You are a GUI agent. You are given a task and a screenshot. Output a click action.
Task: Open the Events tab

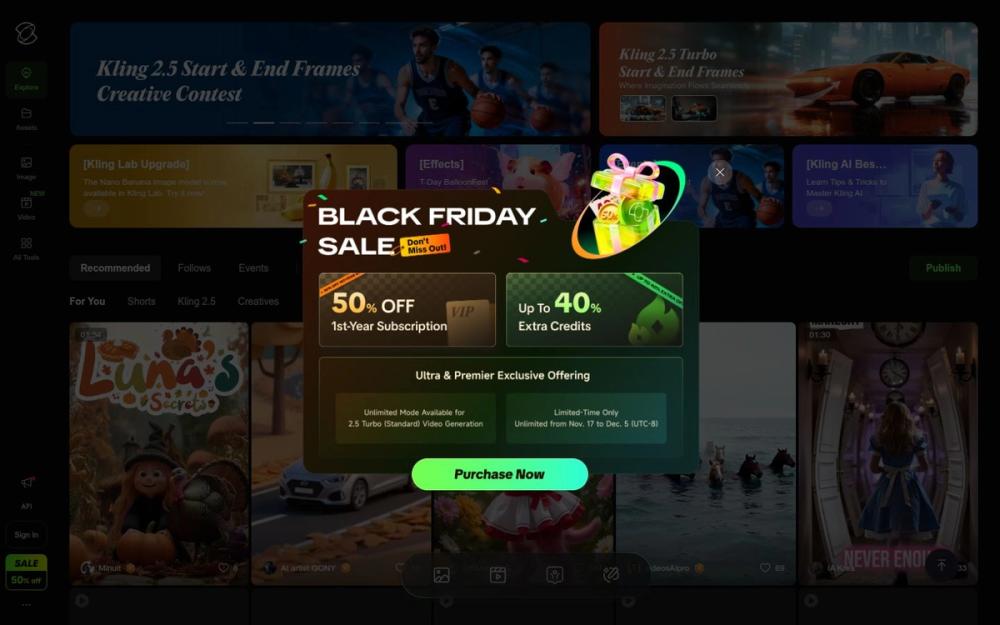coord(253,268)
